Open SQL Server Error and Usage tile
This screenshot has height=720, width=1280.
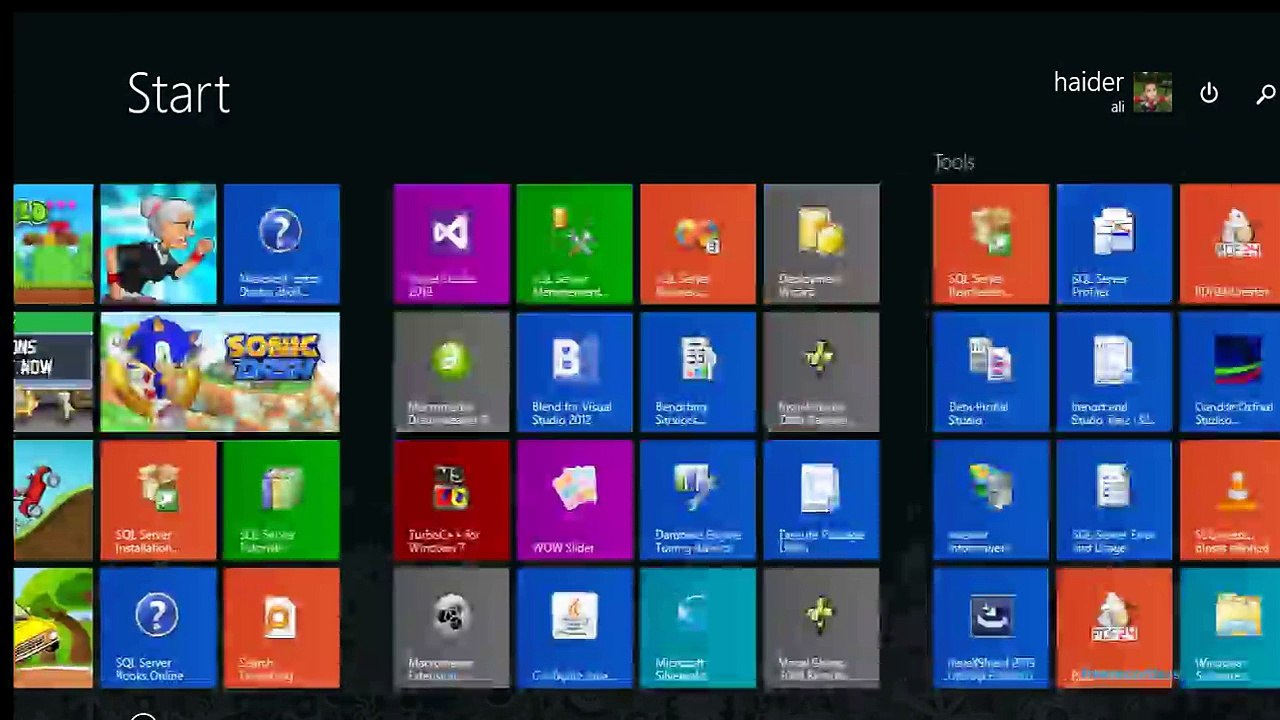coord(1114,500)
